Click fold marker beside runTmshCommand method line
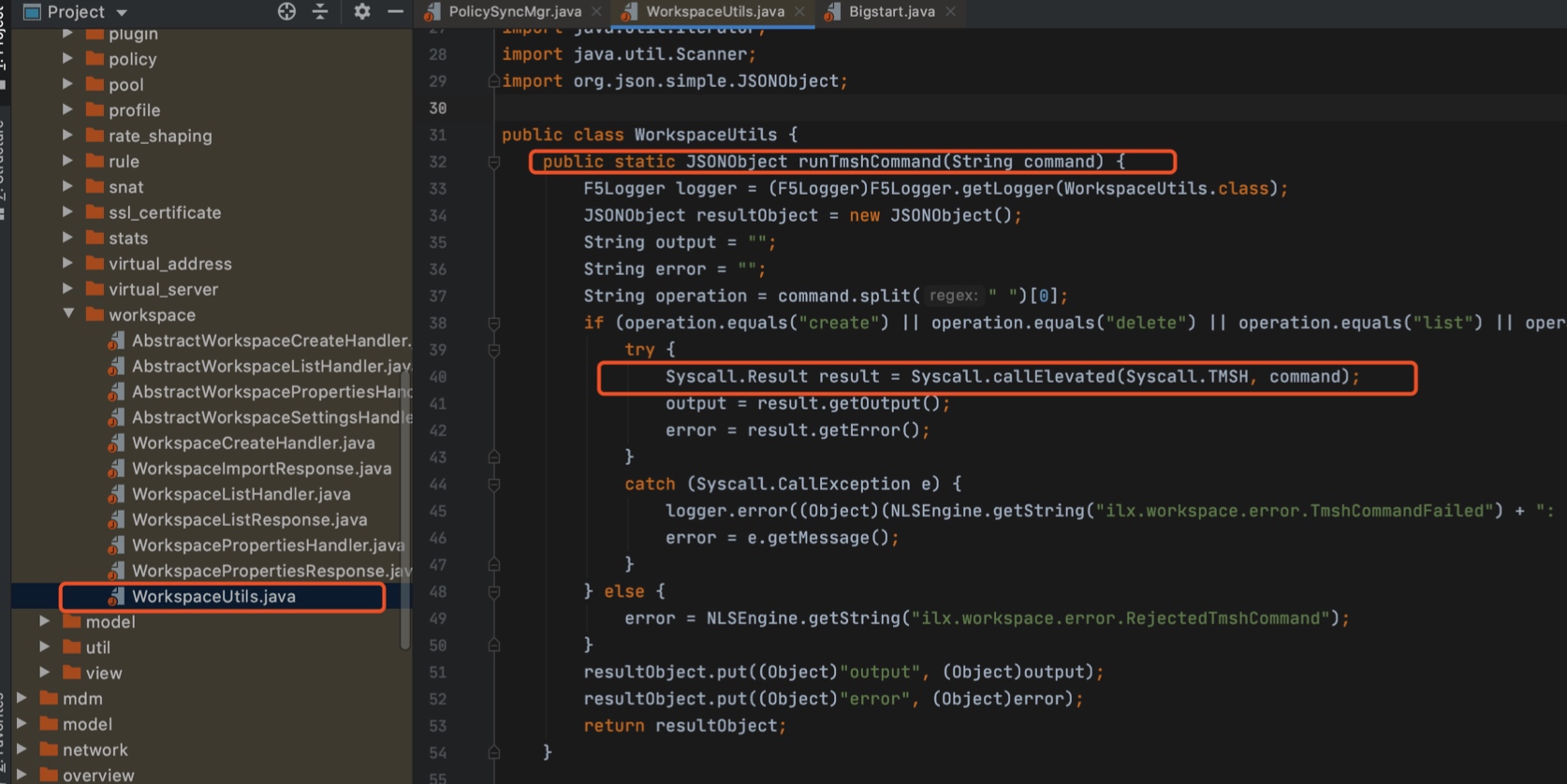 (x=493, y=162)
